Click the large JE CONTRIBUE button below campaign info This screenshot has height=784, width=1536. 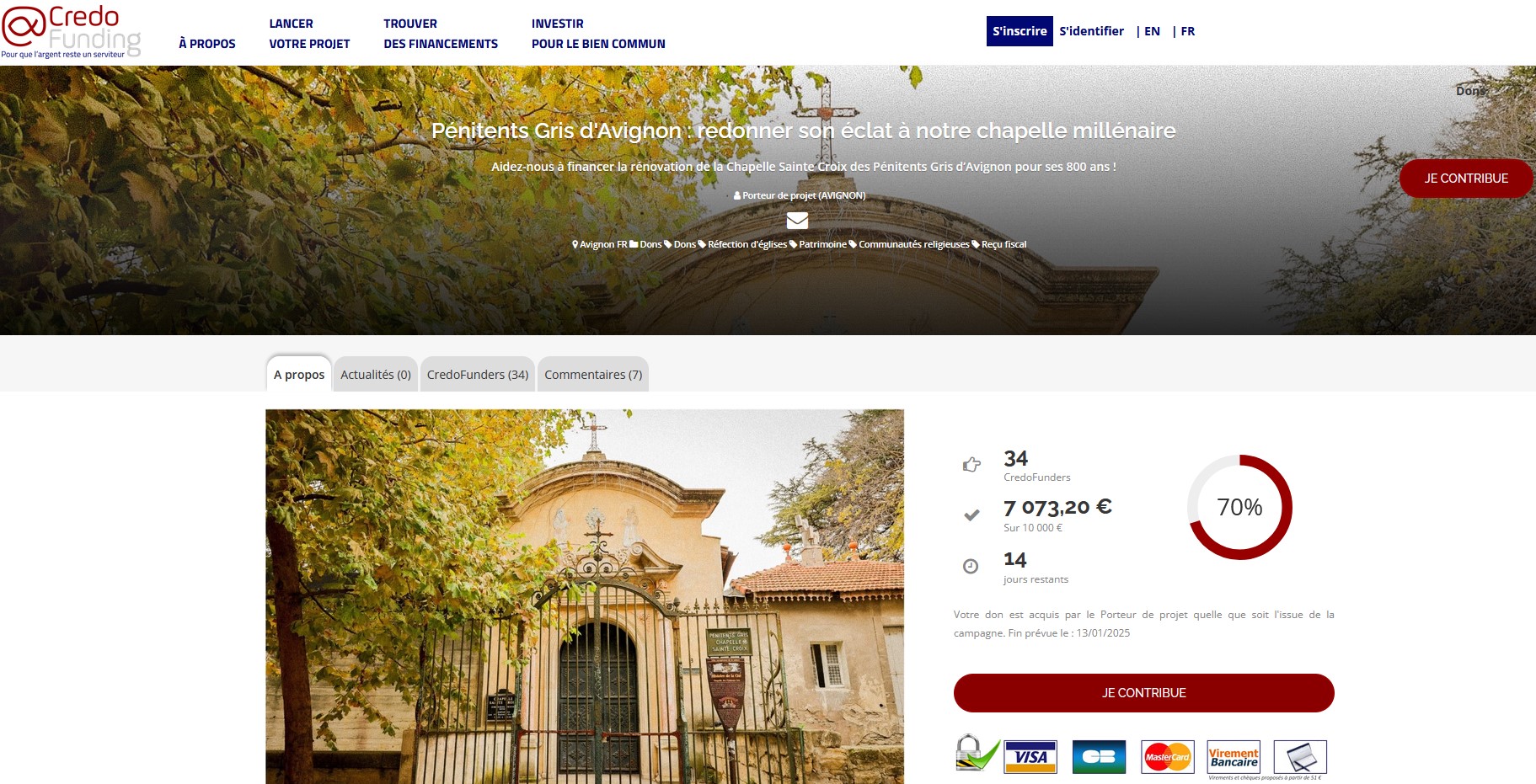pos(1144,693)
